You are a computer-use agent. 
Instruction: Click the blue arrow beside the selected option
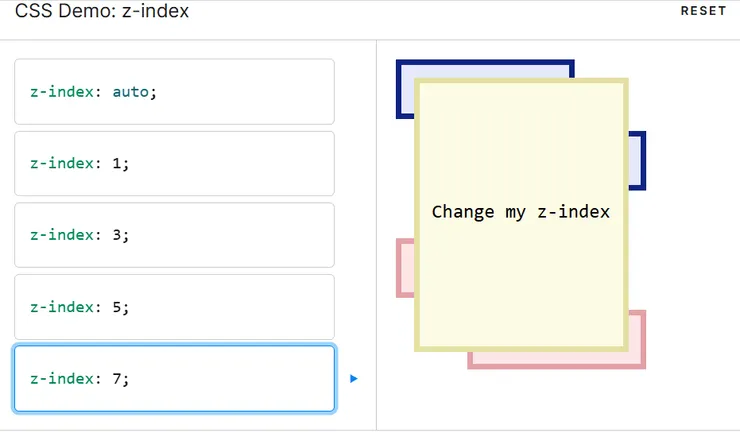354,379
